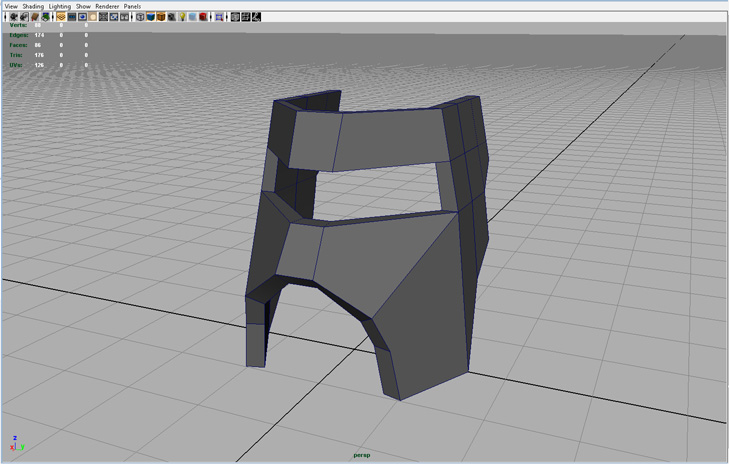729x464 pixels.
Task: Toggle the Shadows cube icon
Action: point(192,17)
